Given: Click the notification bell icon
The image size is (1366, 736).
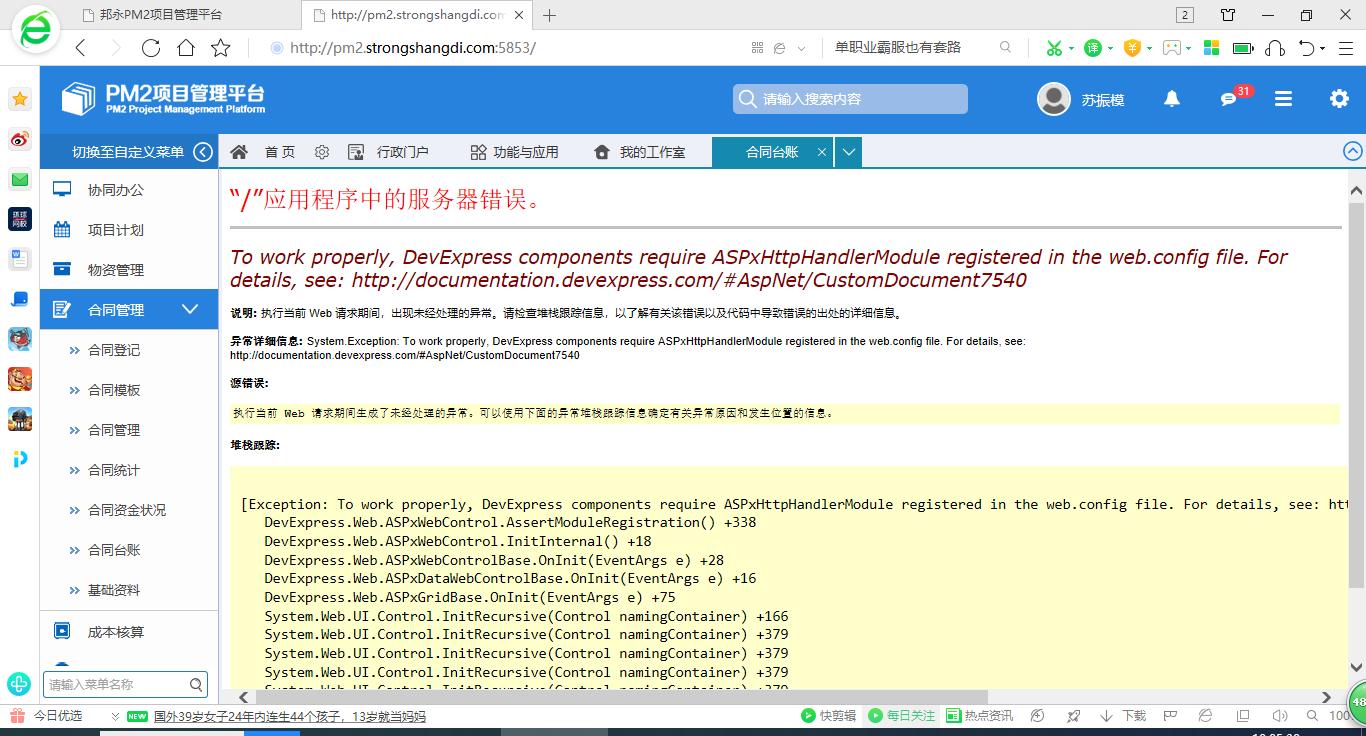Looking at the screenshot, I should [x=1171, y=99].
